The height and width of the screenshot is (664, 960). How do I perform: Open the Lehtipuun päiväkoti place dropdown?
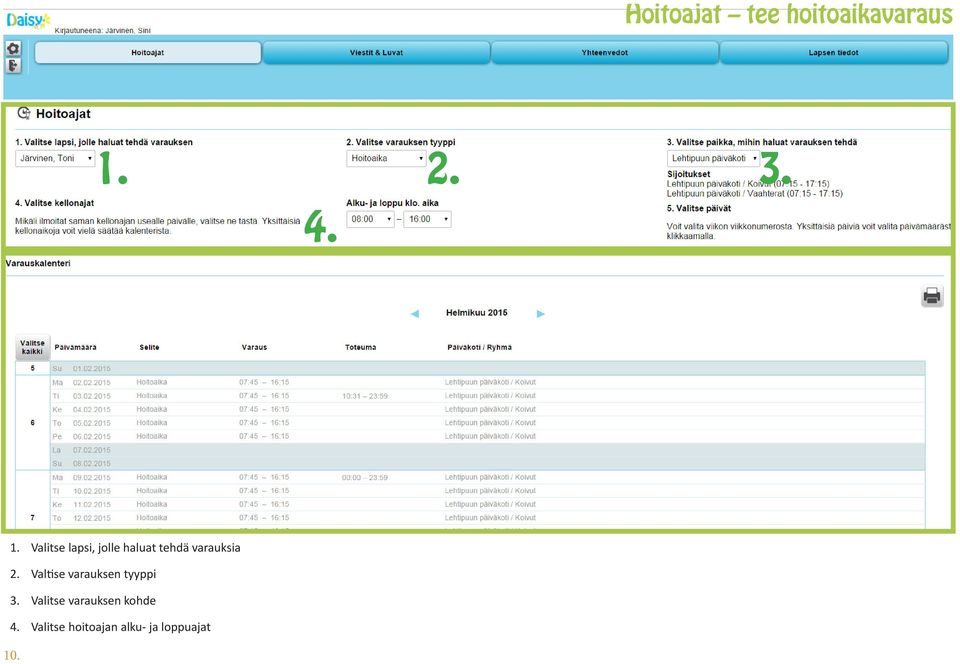click(713, 159)
